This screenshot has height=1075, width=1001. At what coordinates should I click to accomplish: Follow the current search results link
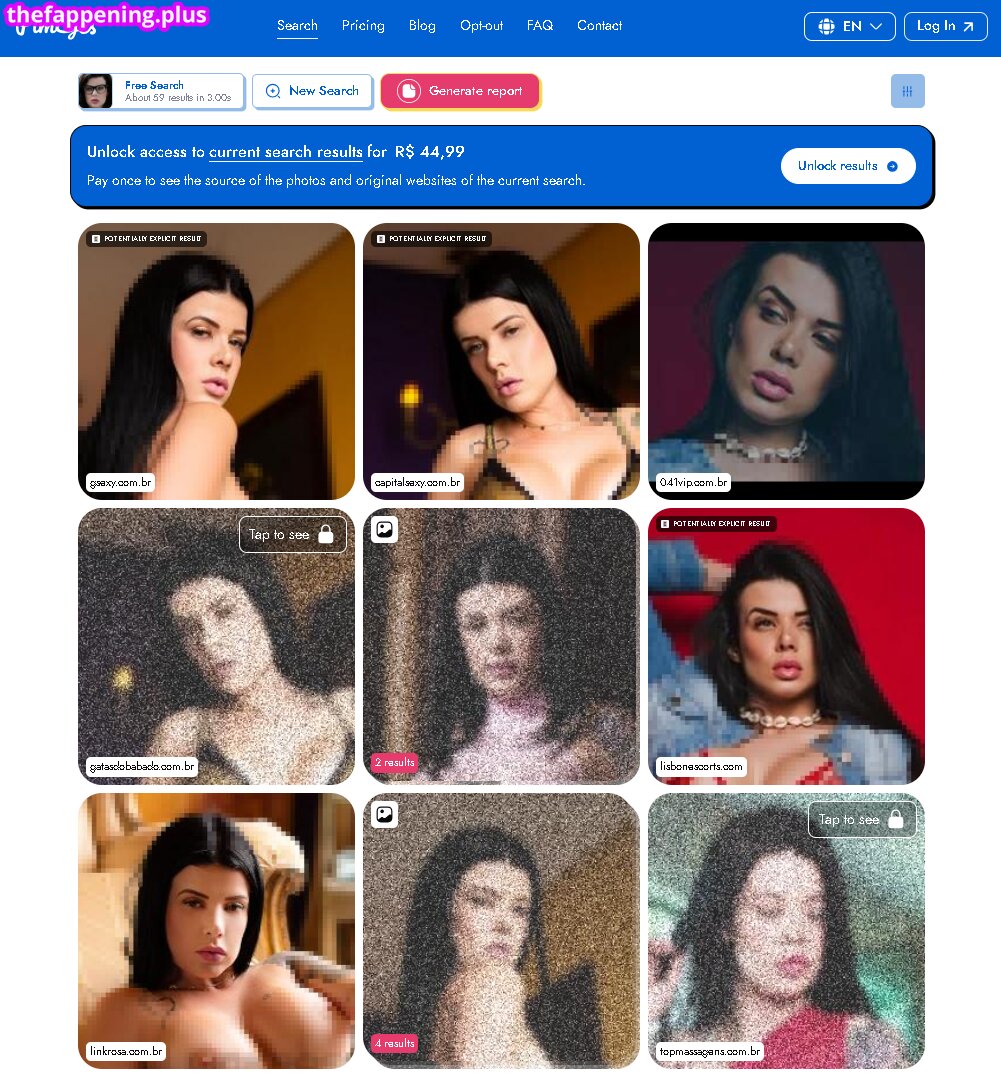pyautogui.click(x=285, y=152)
